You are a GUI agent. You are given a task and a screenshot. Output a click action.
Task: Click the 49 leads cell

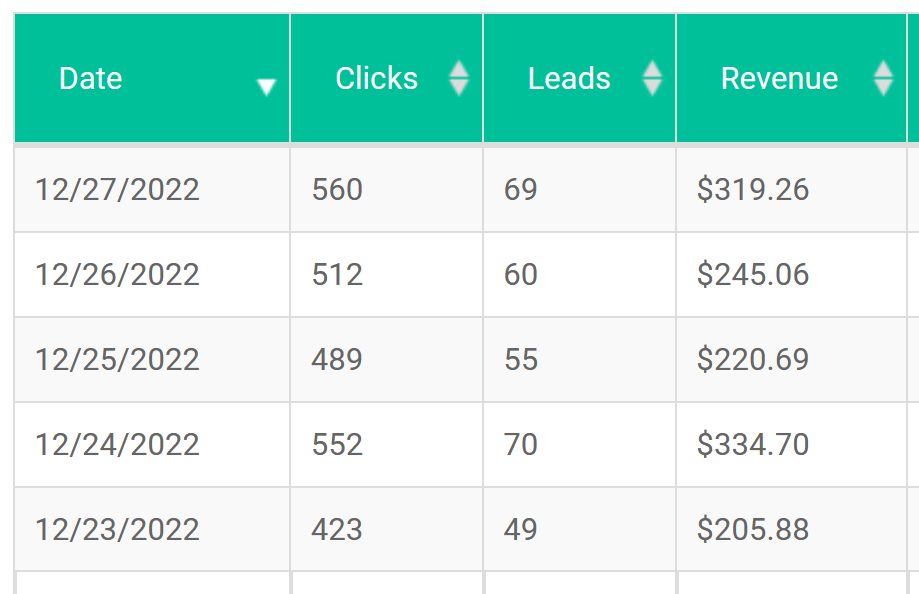pyautogui.click(x=521, y=529)
